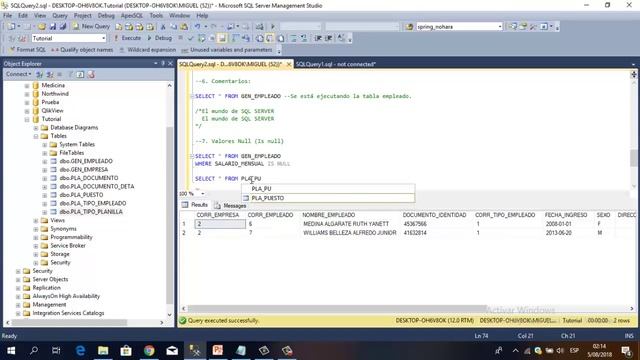Viewport: 640px width, 360px height.
Task: Click the Increase indent icon
Action: click(329, 38)
